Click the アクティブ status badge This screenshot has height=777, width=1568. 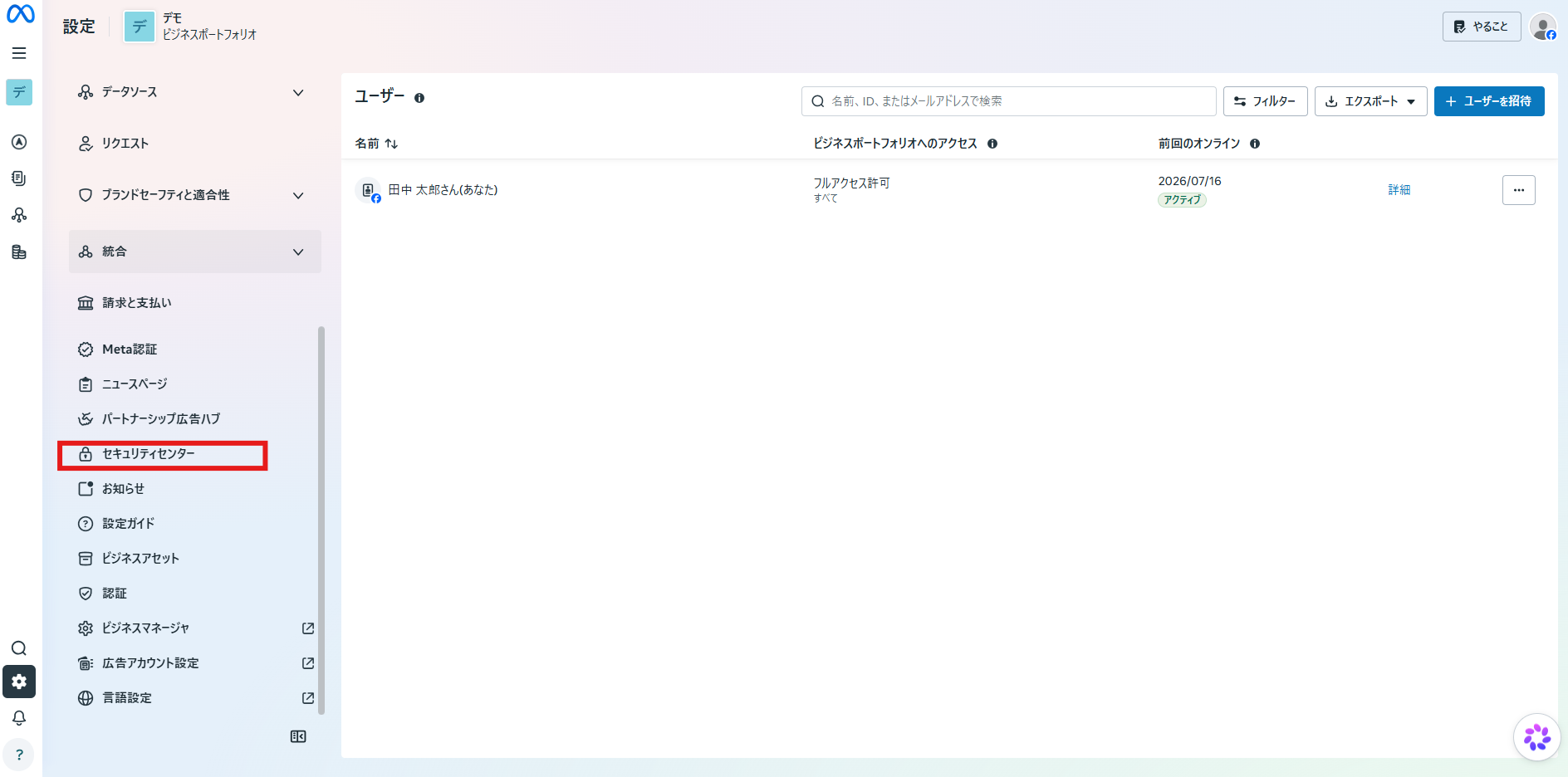1182,200
